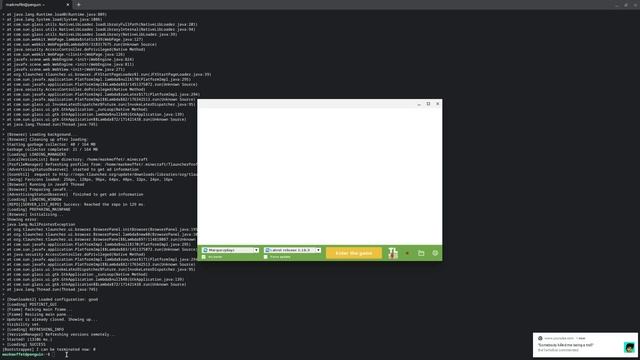Click the TL logo icon in launcher
This screenshot has width=640, height=360.
point(393,253)
